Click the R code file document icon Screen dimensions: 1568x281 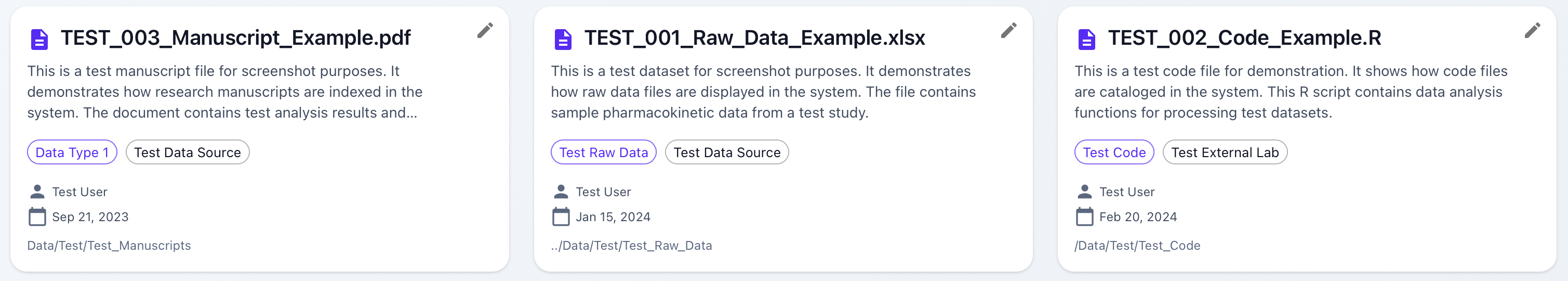[x=1086, y=40]
